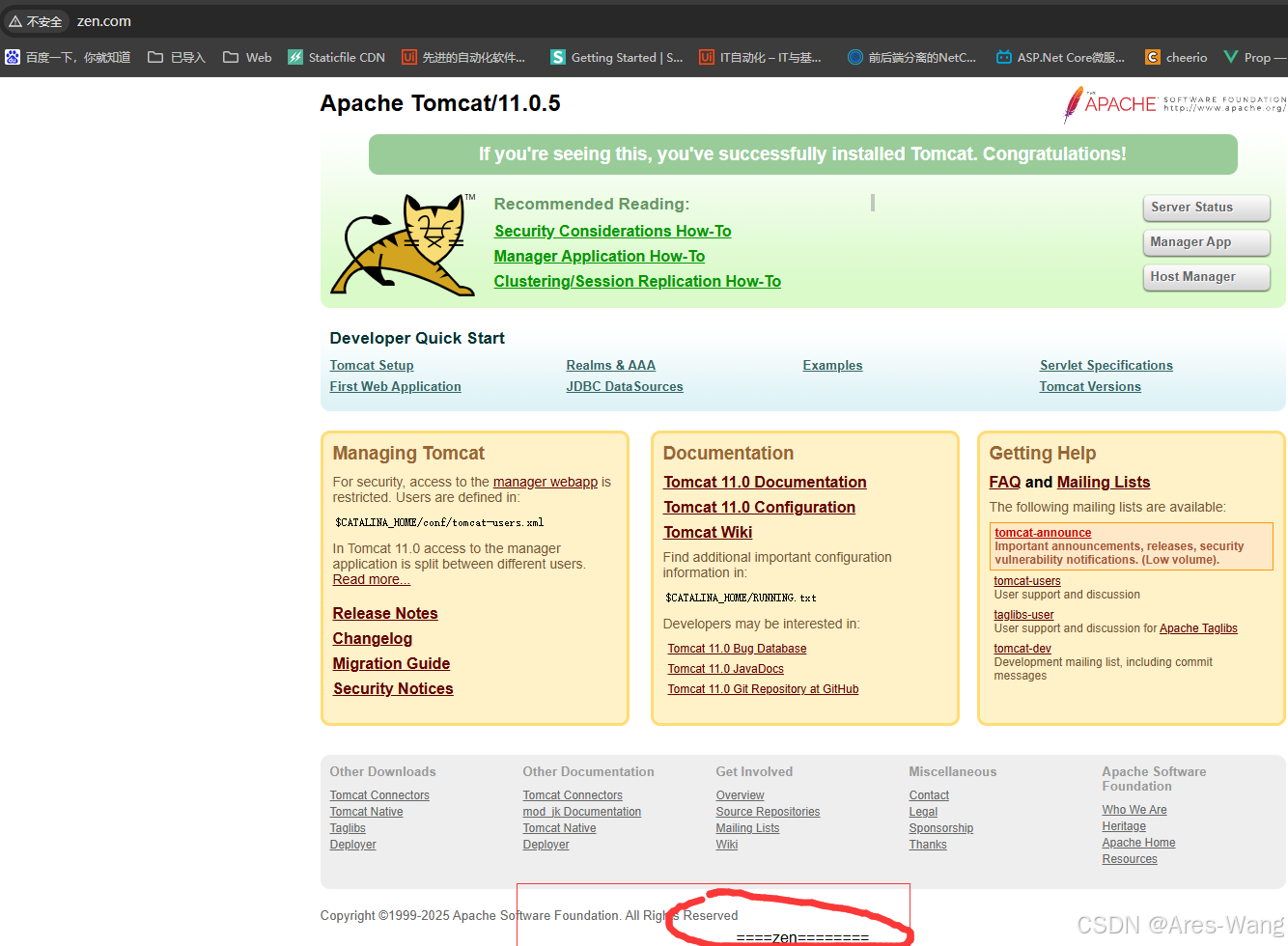Open Tomcat 11.0 Git Repository at GitHub
Viewport: 1288px width, 946px height.
pyautogui.click(x=763, y=689)
